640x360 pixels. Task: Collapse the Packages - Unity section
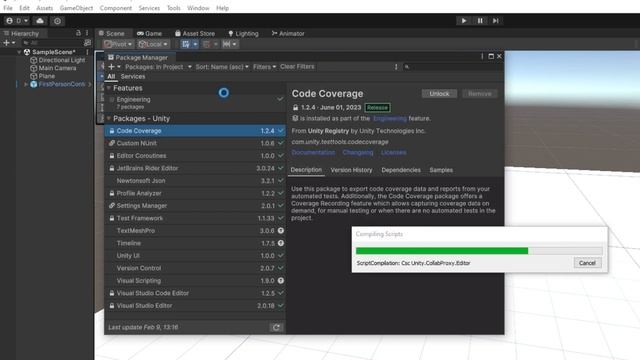point(109,118)
